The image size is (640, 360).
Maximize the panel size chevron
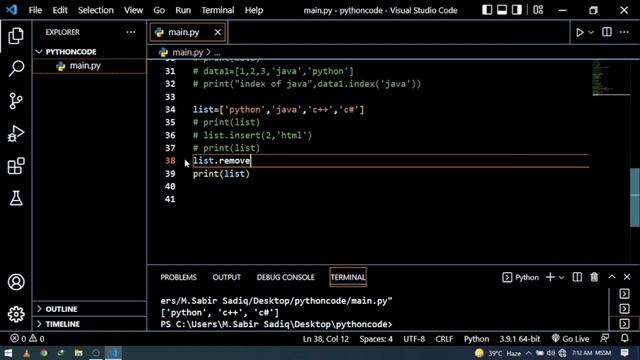[611, 277]
